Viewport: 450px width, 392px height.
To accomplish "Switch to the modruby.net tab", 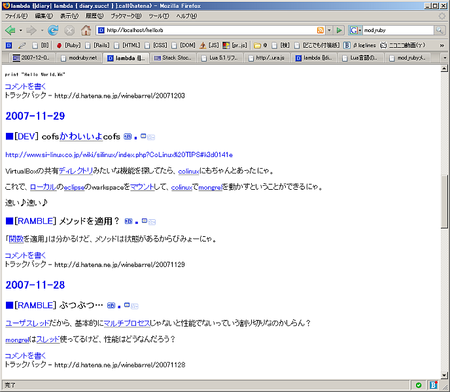I will point(79,58).
